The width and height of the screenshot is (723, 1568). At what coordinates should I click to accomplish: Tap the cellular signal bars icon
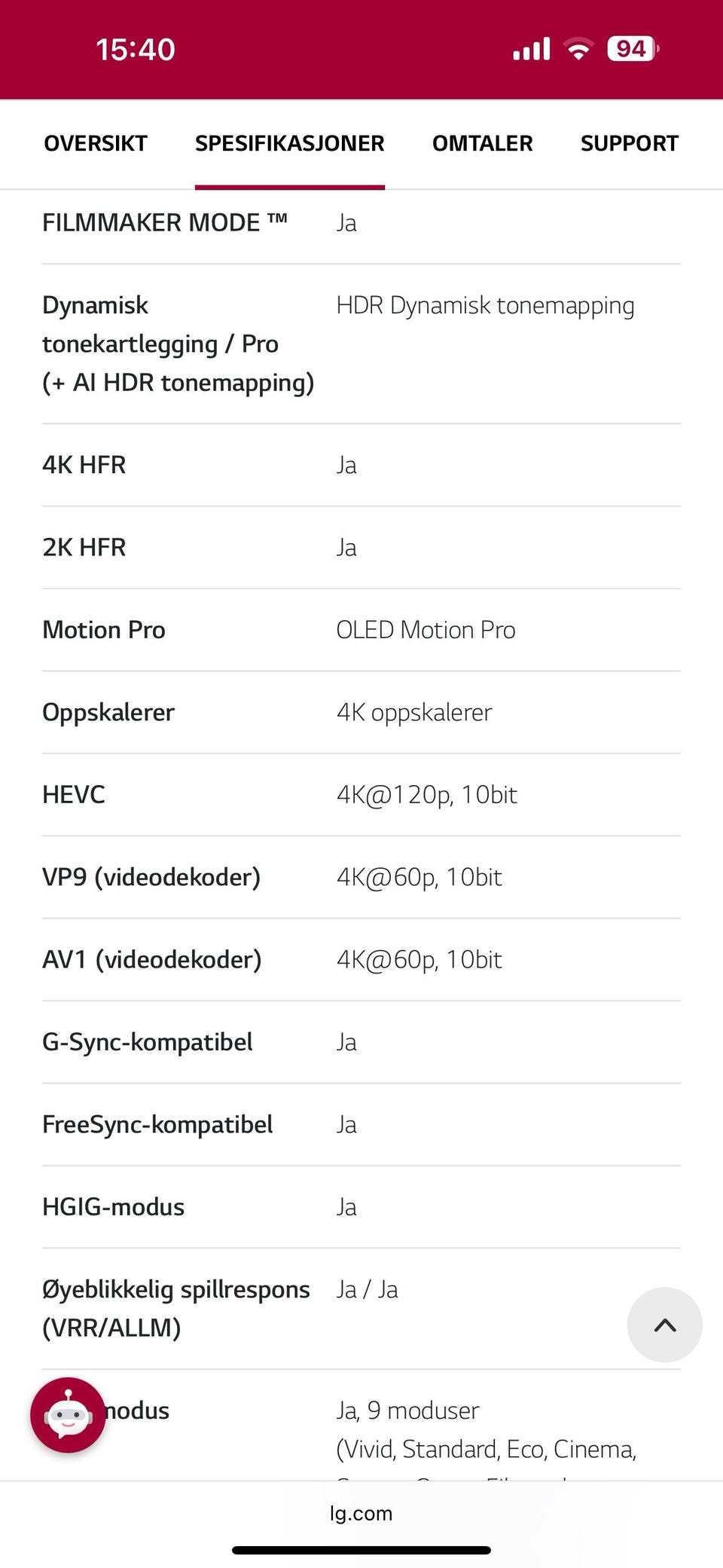click(532, 49)
